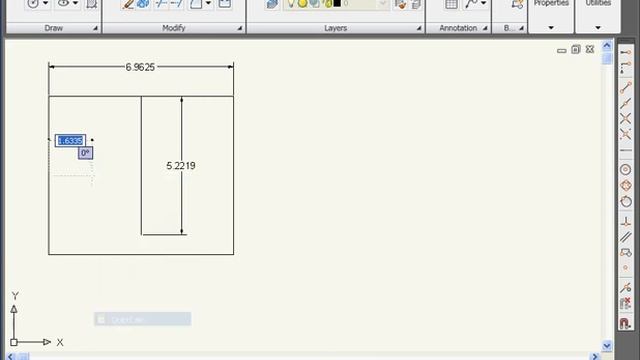Activate the Apparent Intersection object snap
This screenshot has height=360, width=640.
click(625, 134)
